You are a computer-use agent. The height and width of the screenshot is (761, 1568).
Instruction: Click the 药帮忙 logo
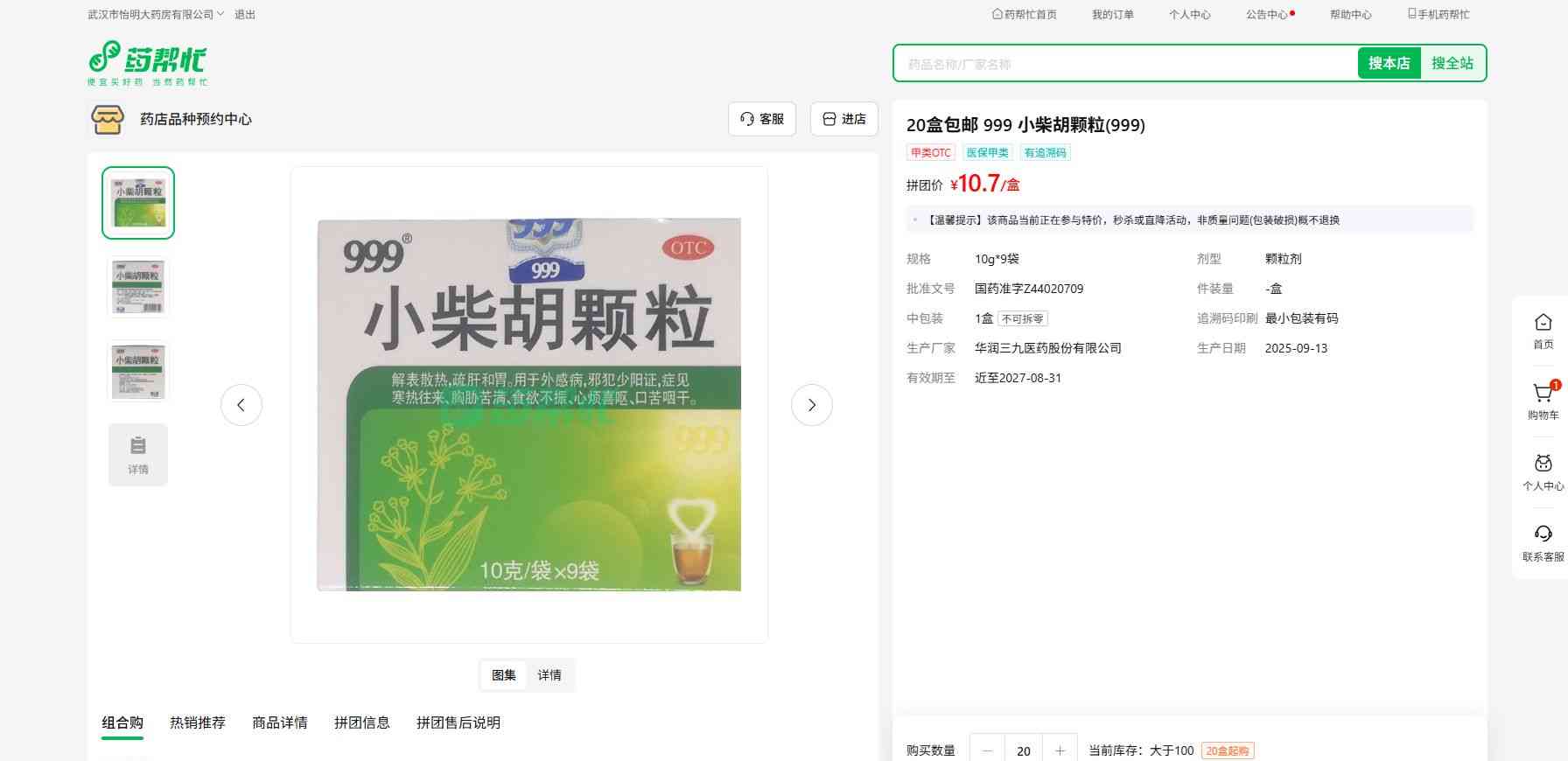[x=147, y=62]
